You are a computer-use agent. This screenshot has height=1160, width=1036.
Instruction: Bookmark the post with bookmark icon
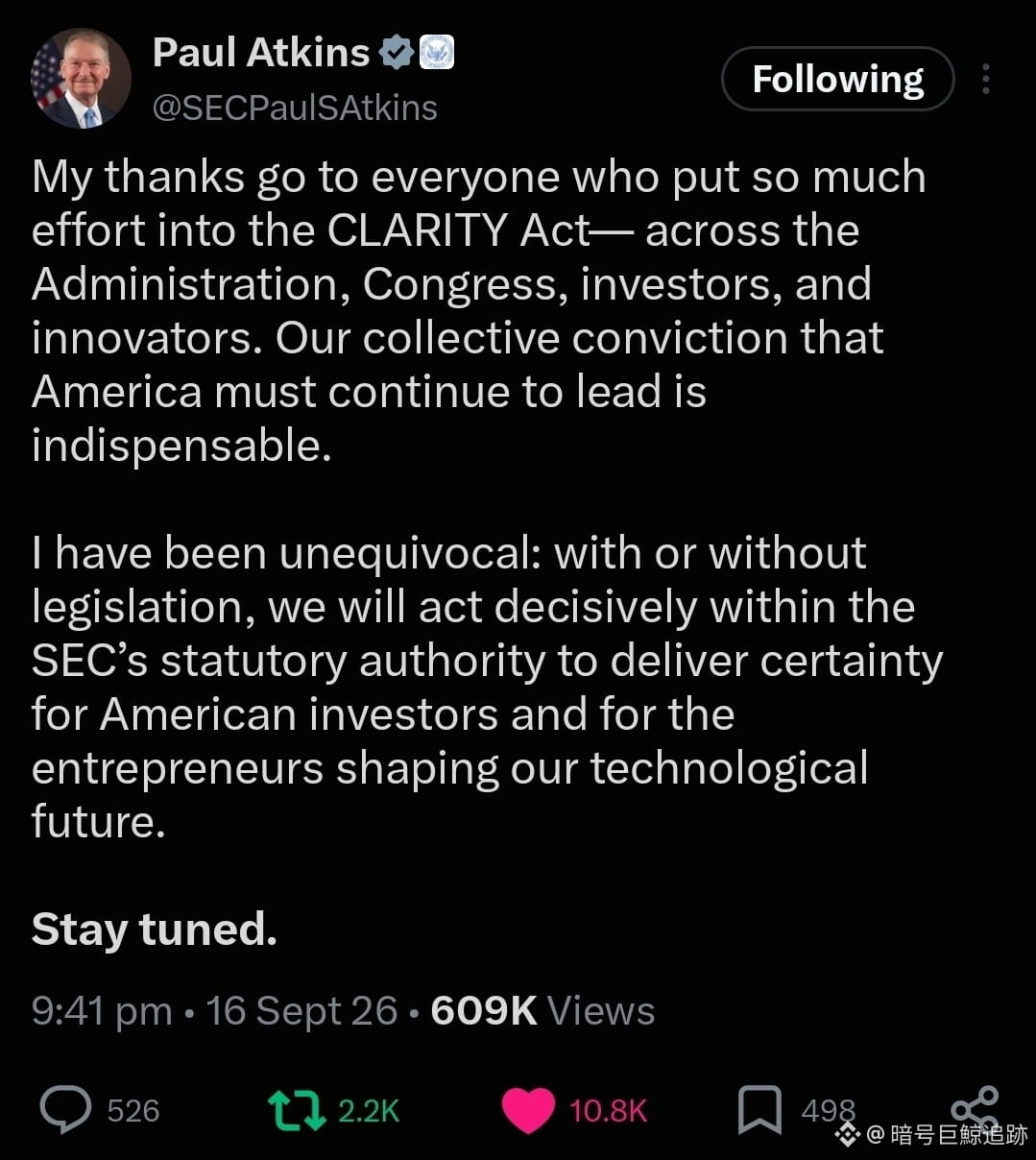click(759, 1110)
